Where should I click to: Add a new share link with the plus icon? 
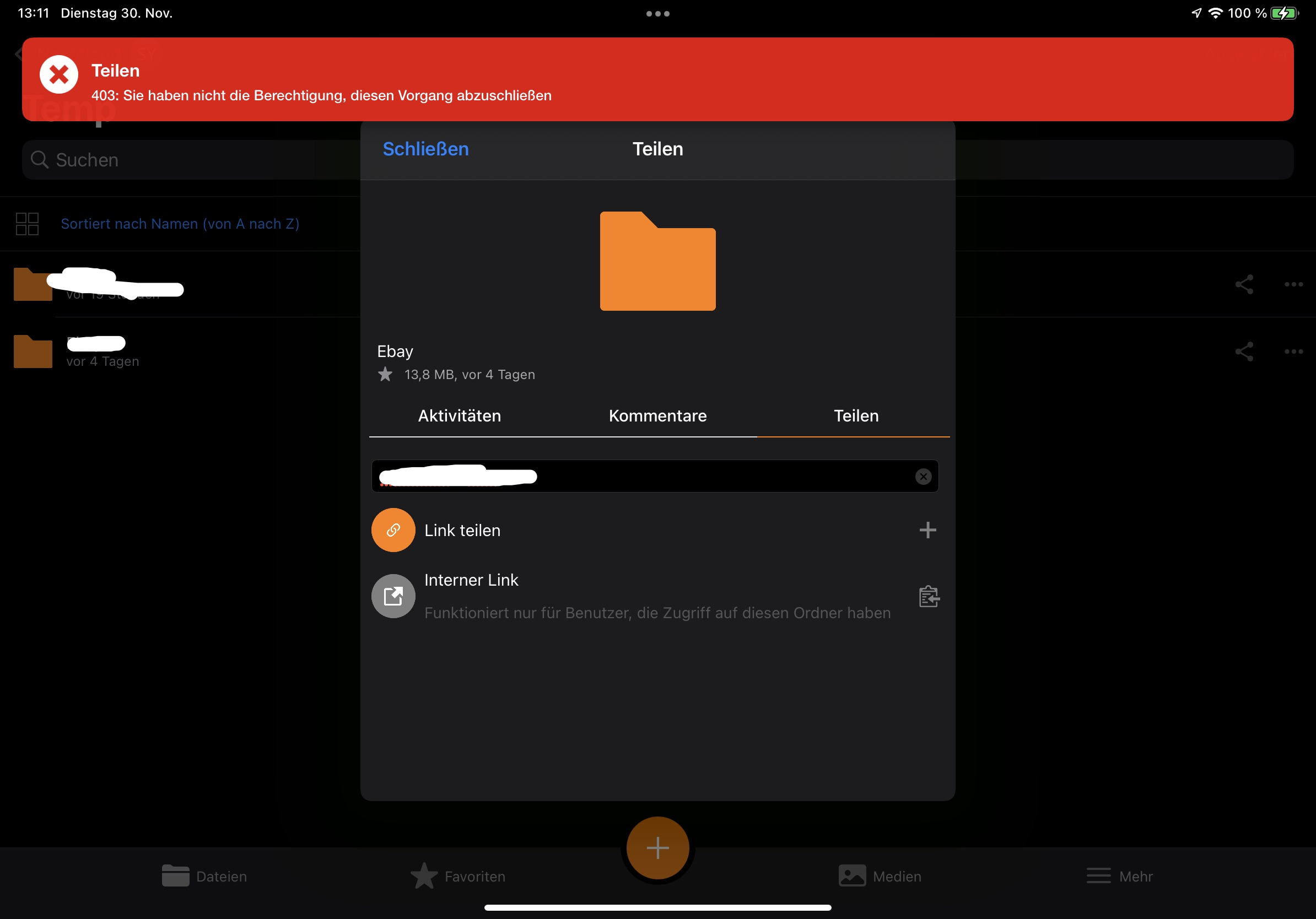927,530
